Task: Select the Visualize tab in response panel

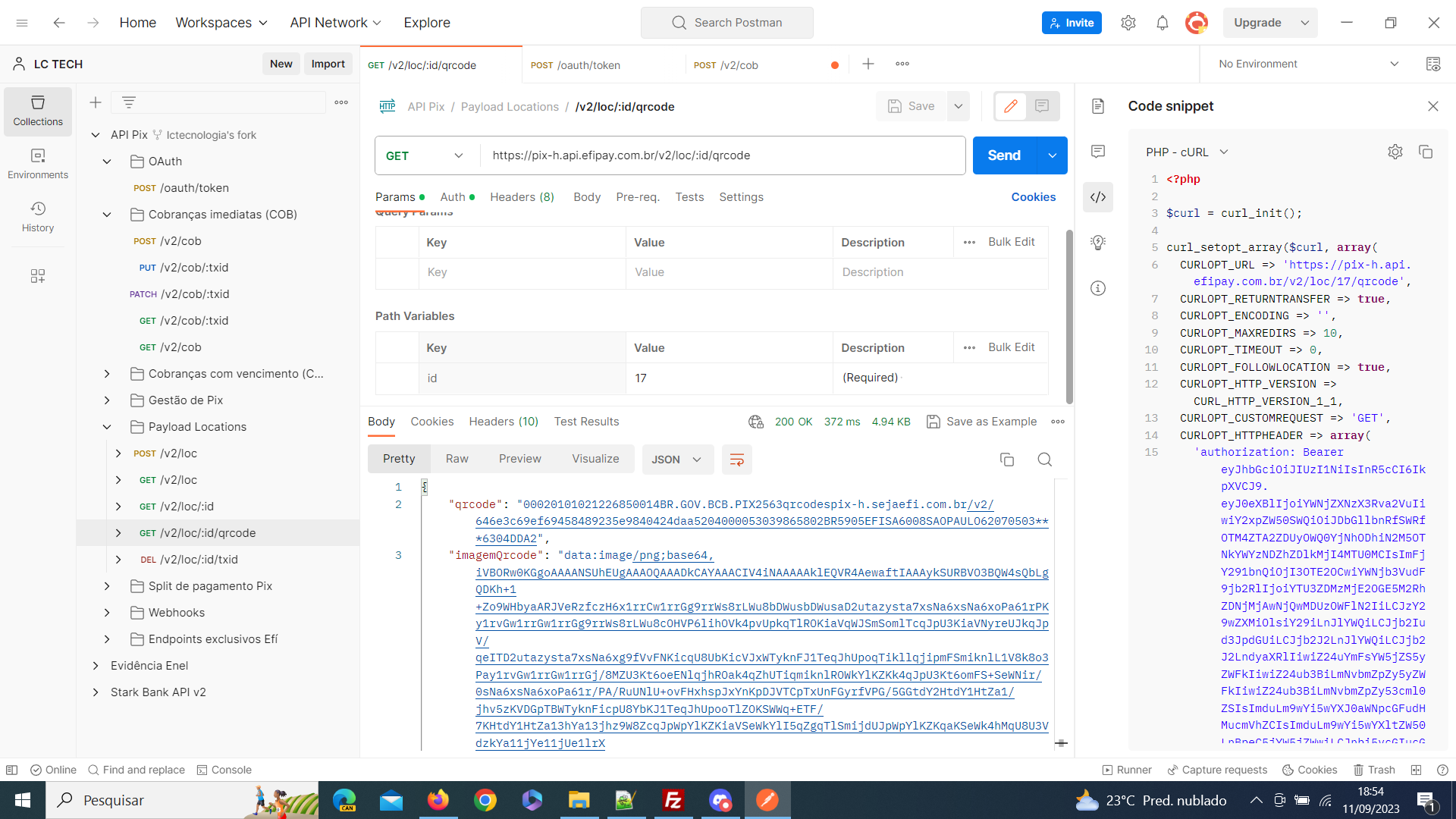Action: [594, 459]
